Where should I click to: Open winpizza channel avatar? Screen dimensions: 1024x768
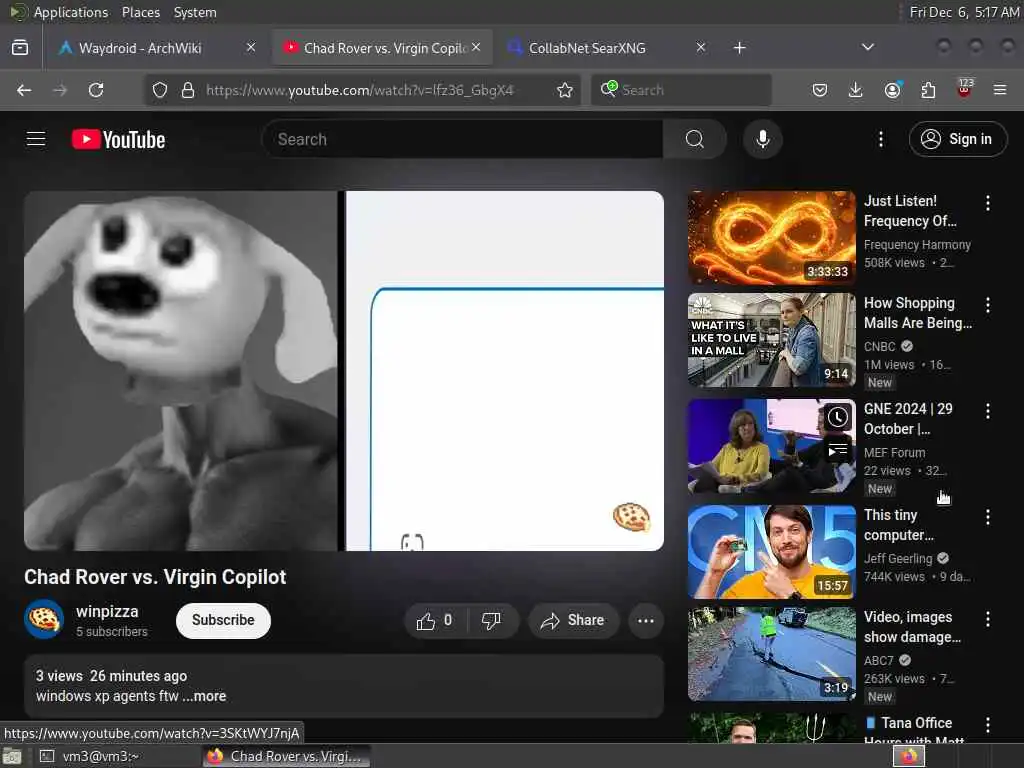pos(44,619)
